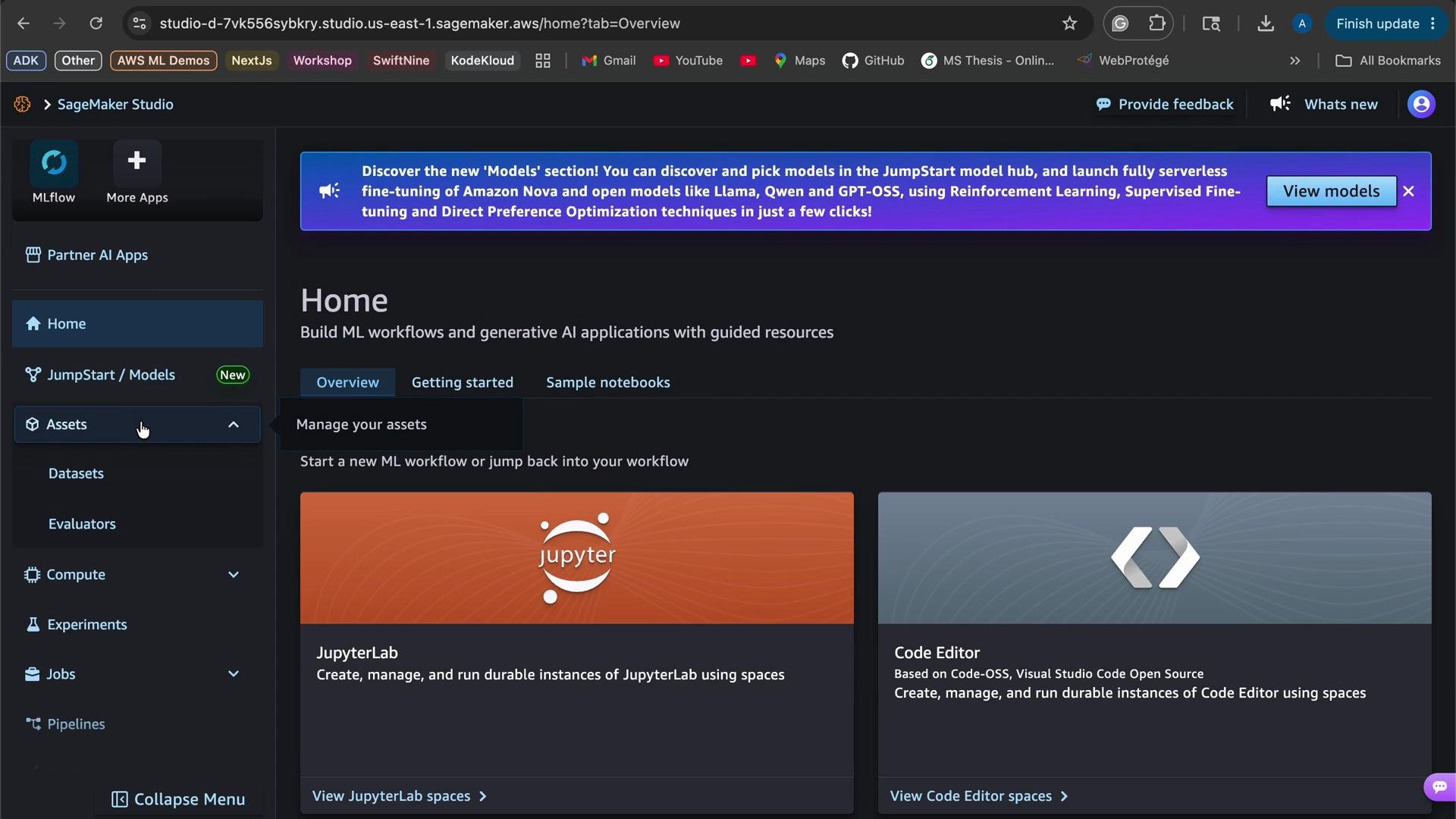Open the floating chat bubble widget

[x=1439, y=786]
